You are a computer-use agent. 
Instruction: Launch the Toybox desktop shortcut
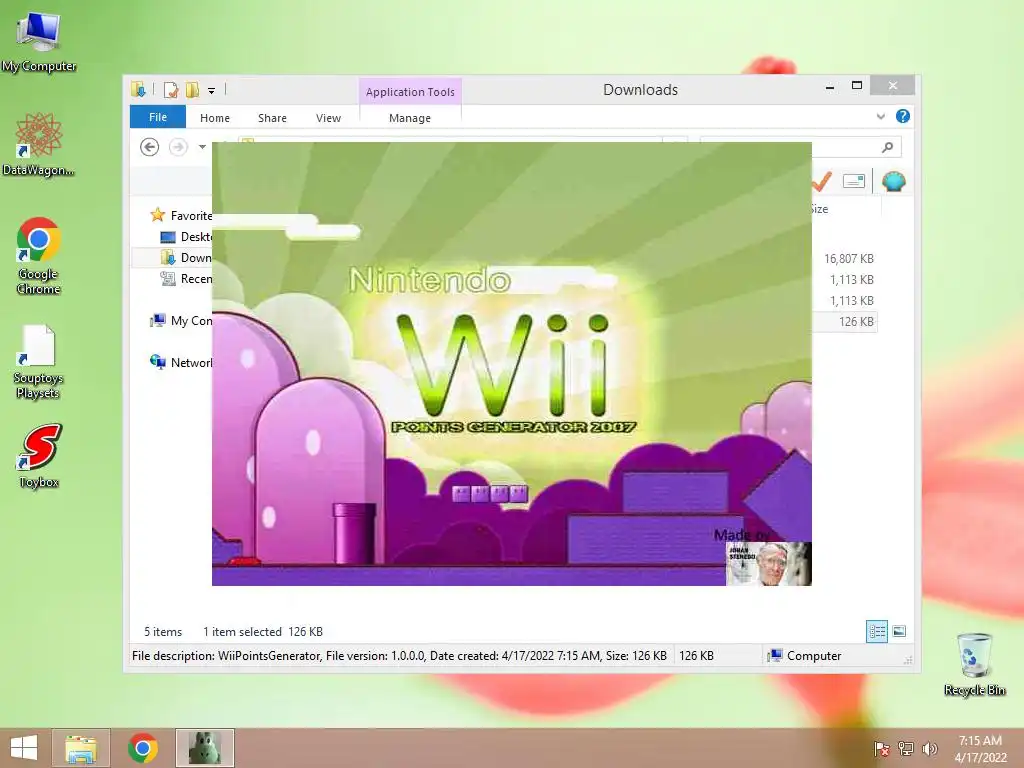click(39, 455)
